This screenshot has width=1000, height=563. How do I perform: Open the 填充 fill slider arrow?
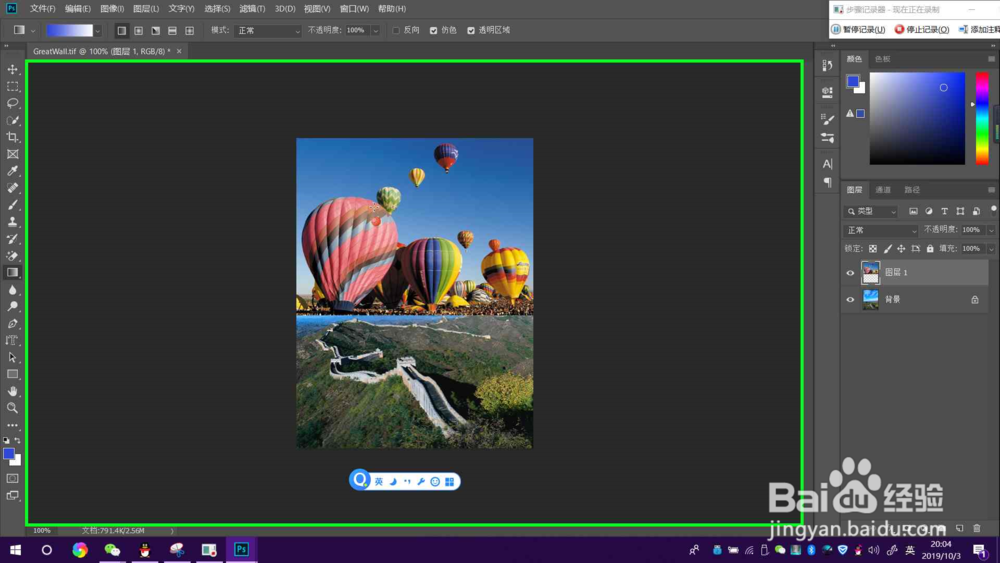click(x=991, y=249)
